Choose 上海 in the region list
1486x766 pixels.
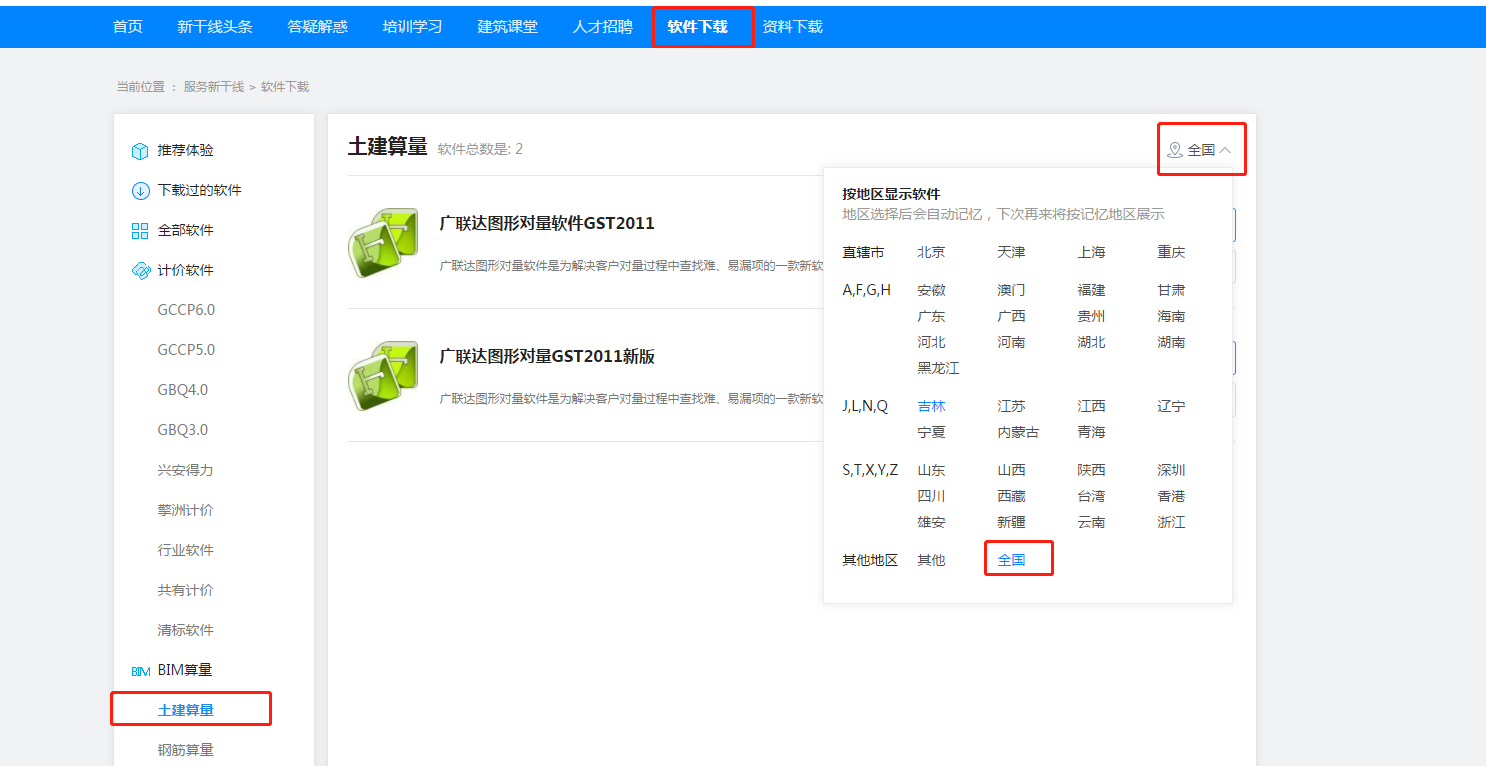pos(1091,252)
